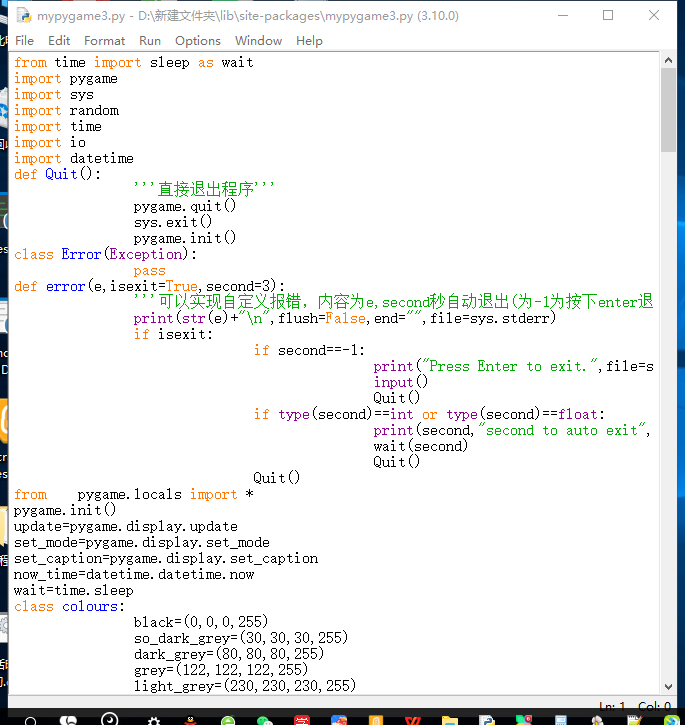Screen dimensions: 685x725
Task: Maximize the mypygame3.py window
Action: [x=608, y=15]
